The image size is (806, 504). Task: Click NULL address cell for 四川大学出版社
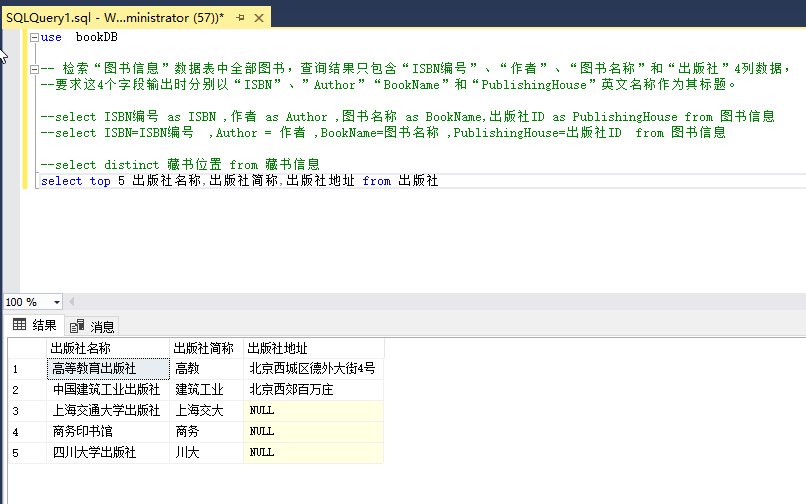point(314,453)
